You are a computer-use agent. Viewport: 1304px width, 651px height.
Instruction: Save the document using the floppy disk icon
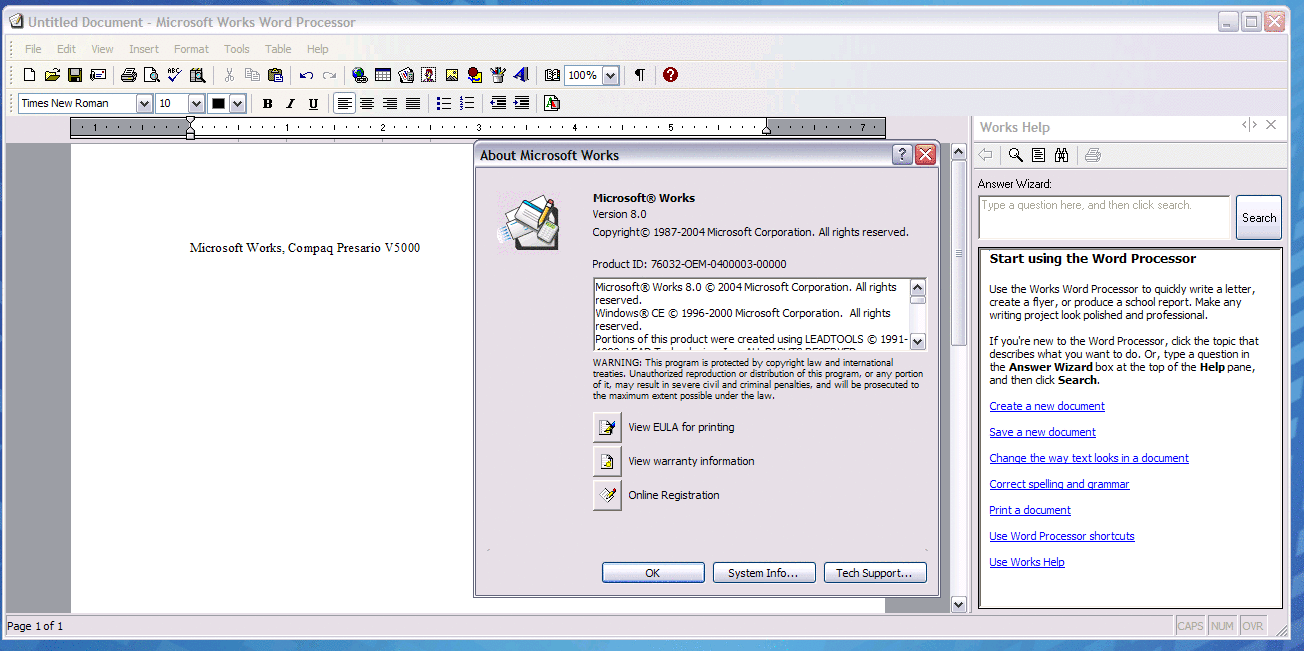(75, 75)
